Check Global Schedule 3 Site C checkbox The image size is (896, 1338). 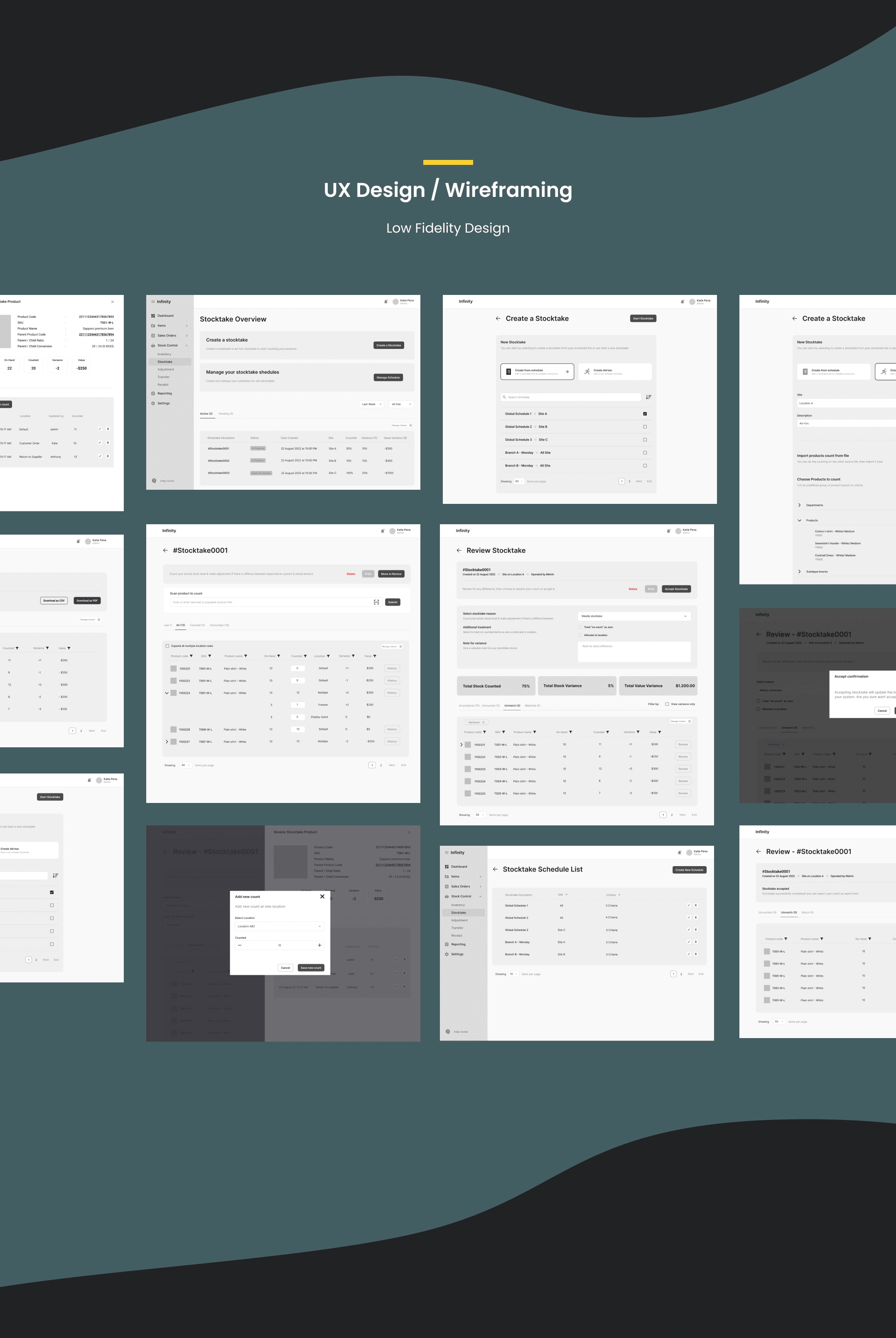tap(645, 440)
